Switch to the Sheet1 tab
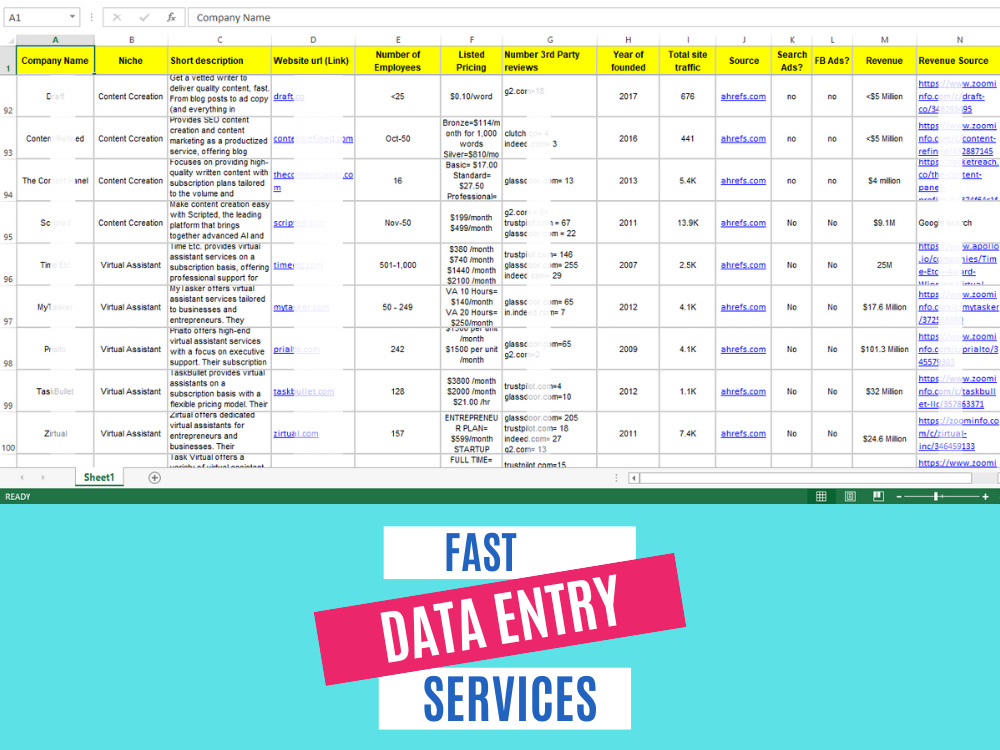The image size is (1000, 750). tap(99, 477)
